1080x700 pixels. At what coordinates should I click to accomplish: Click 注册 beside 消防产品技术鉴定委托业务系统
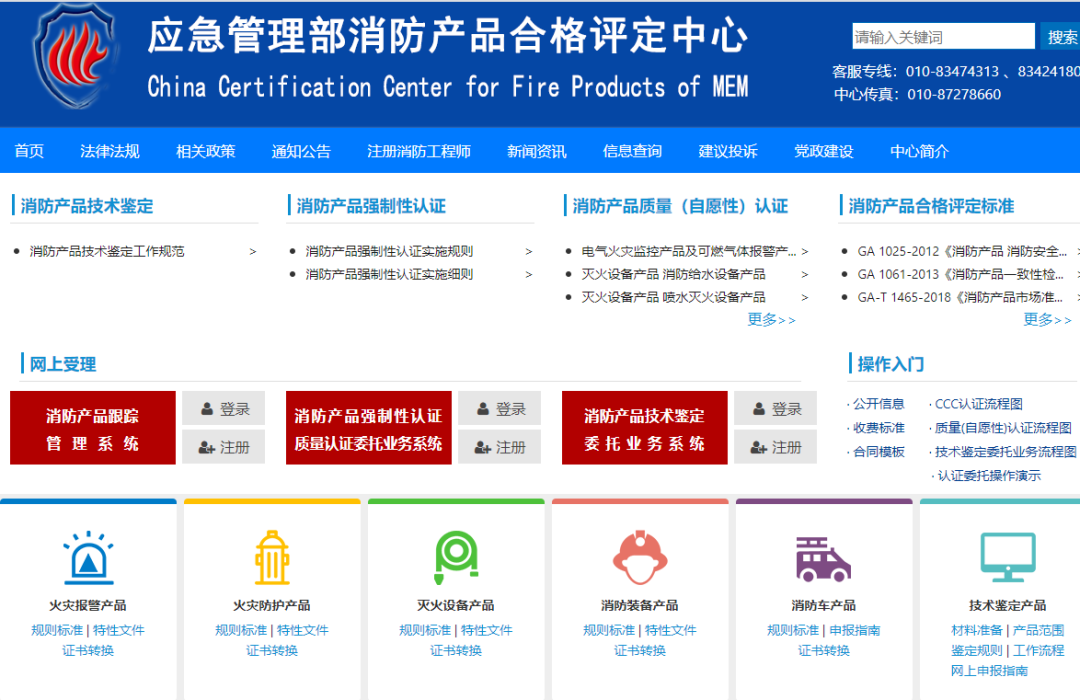775,447
